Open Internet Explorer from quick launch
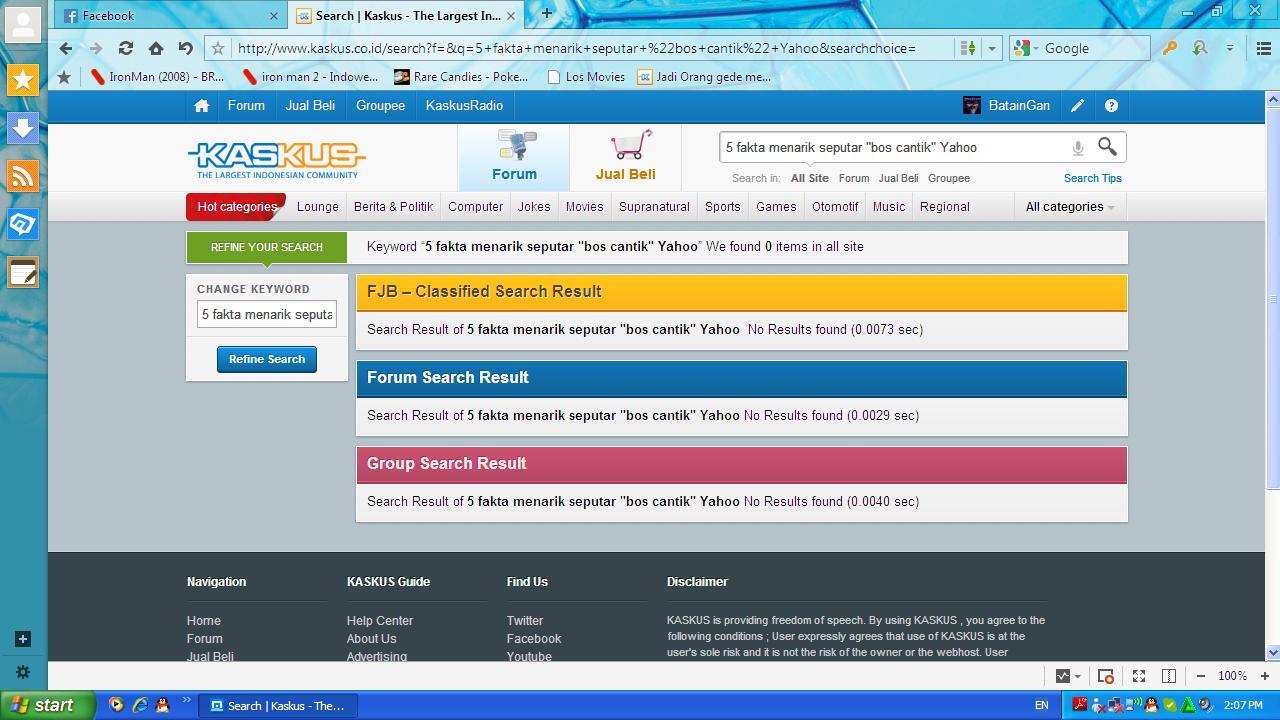The image size is (1280, 720). (x=140, y=705)
